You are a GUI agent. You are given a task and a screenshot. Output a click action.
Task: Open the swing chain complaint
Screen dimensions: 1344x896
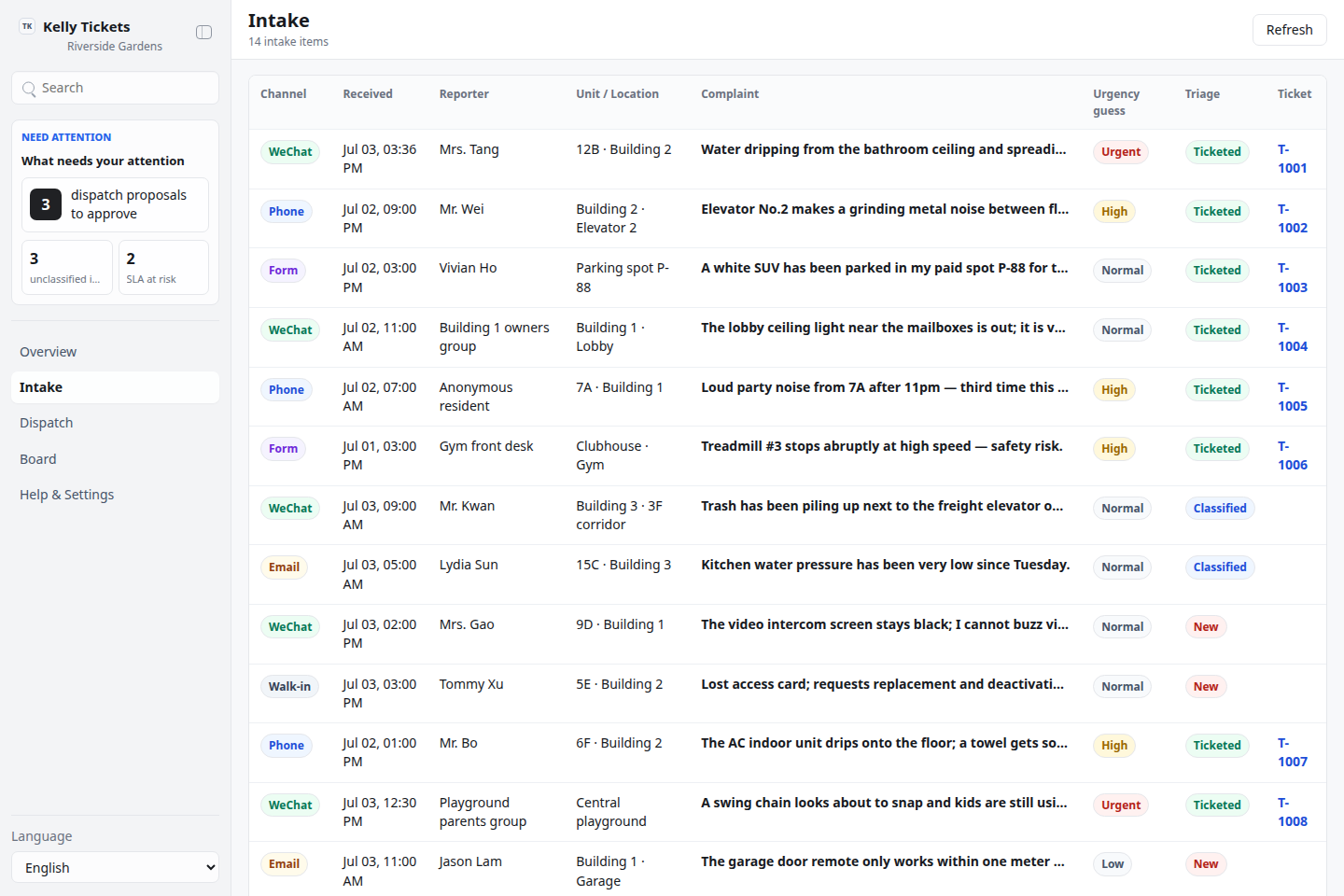pos(884,803)
